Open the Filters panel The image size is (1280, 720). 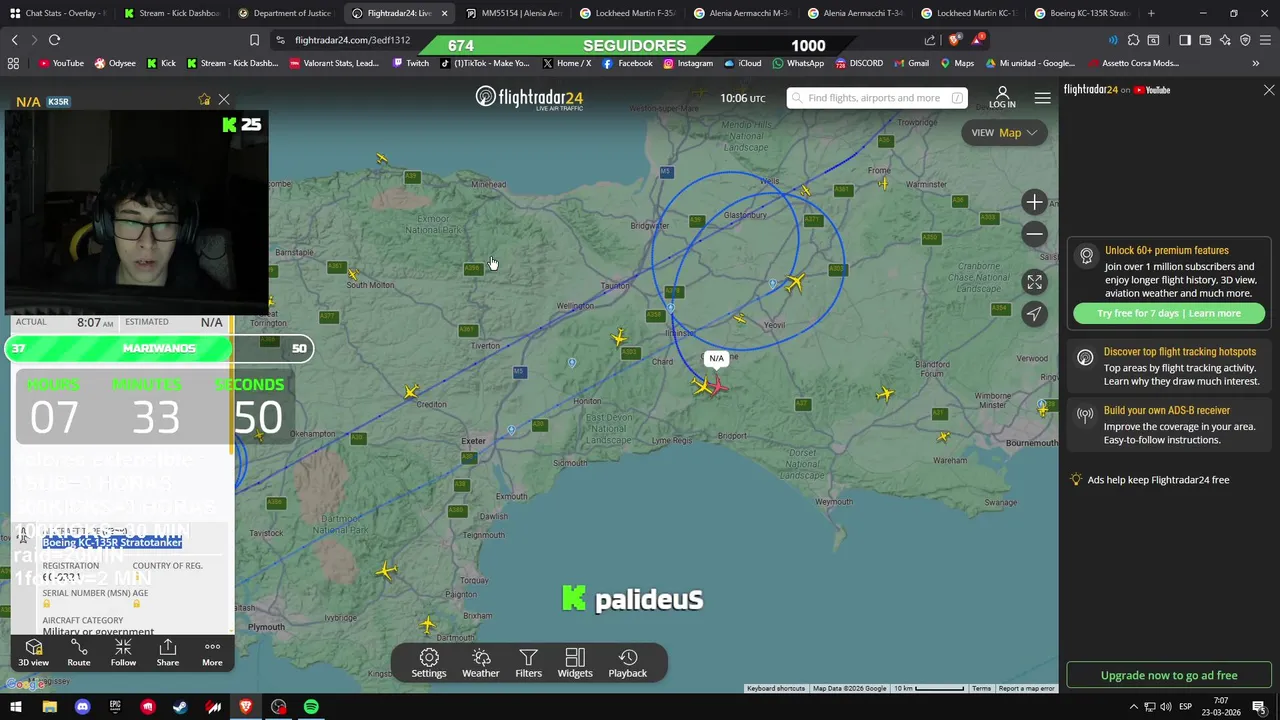coord(528,663)
